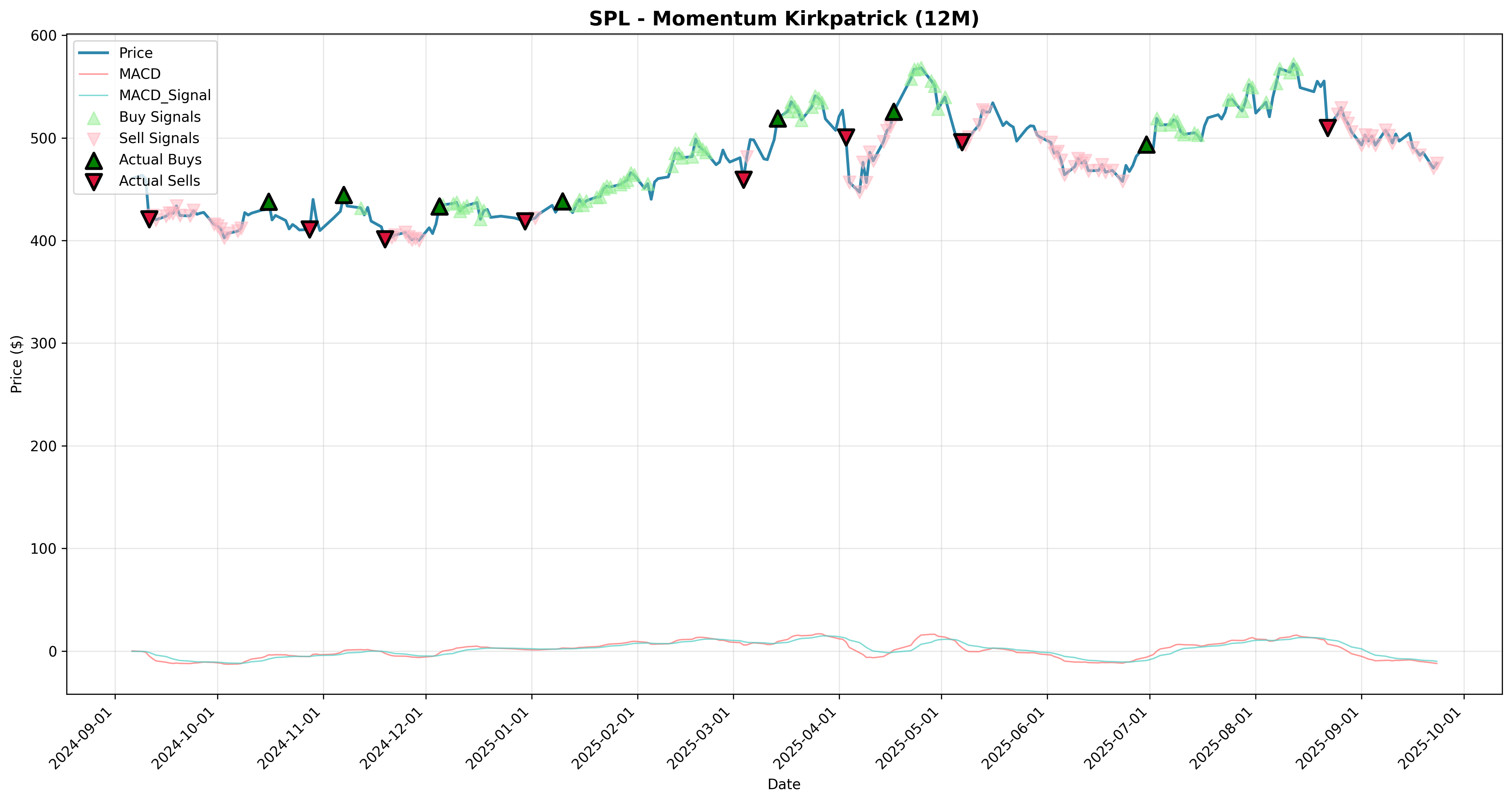1512x802 pixels.
Task: Click the 0 y-axis tick label
Action: point(53,651)
